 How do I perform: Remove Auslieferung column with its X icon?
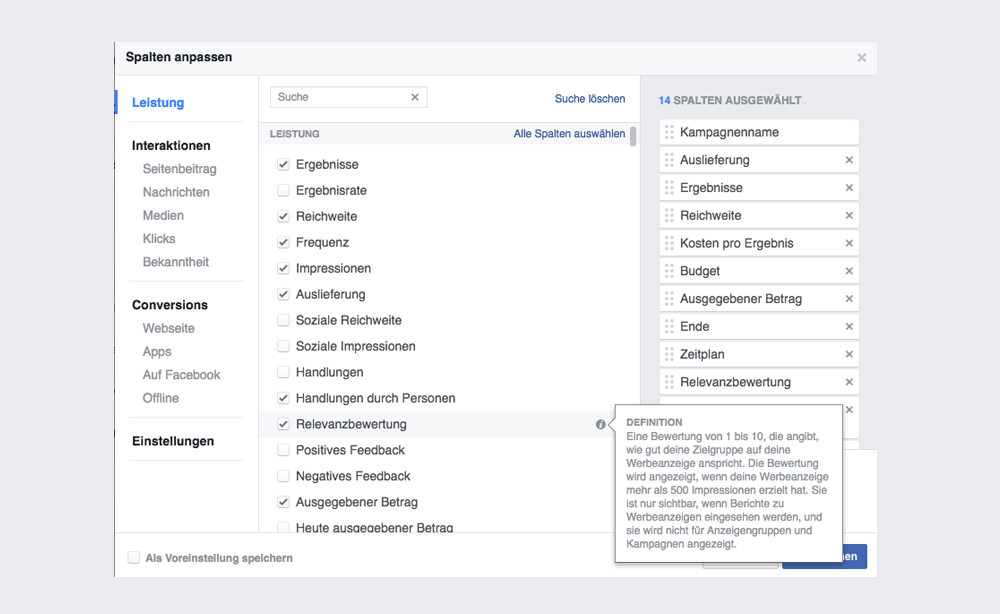(x=849, y=160)
